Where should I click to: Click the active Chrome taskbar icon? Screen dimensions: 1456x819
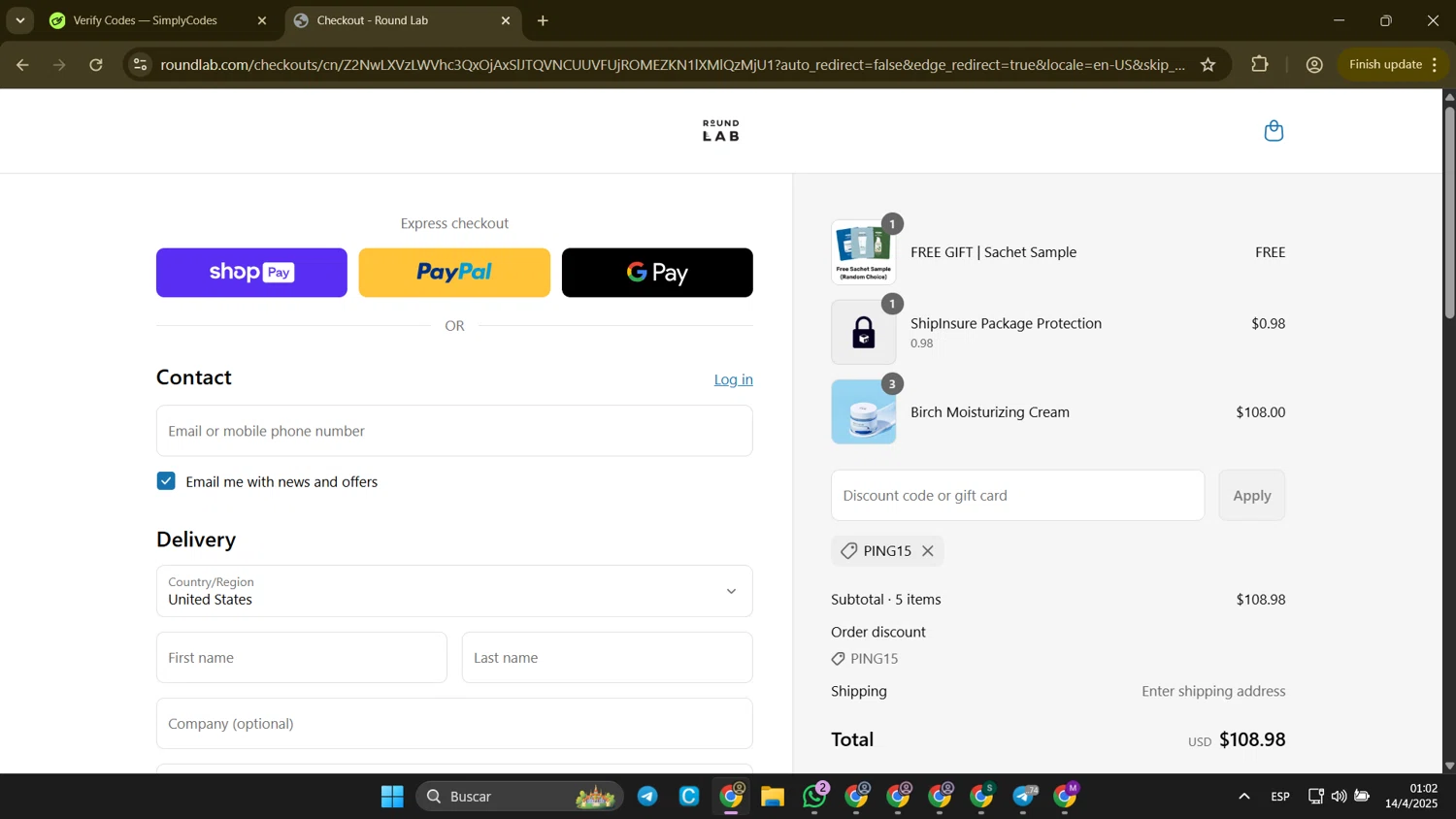(731, 797)
